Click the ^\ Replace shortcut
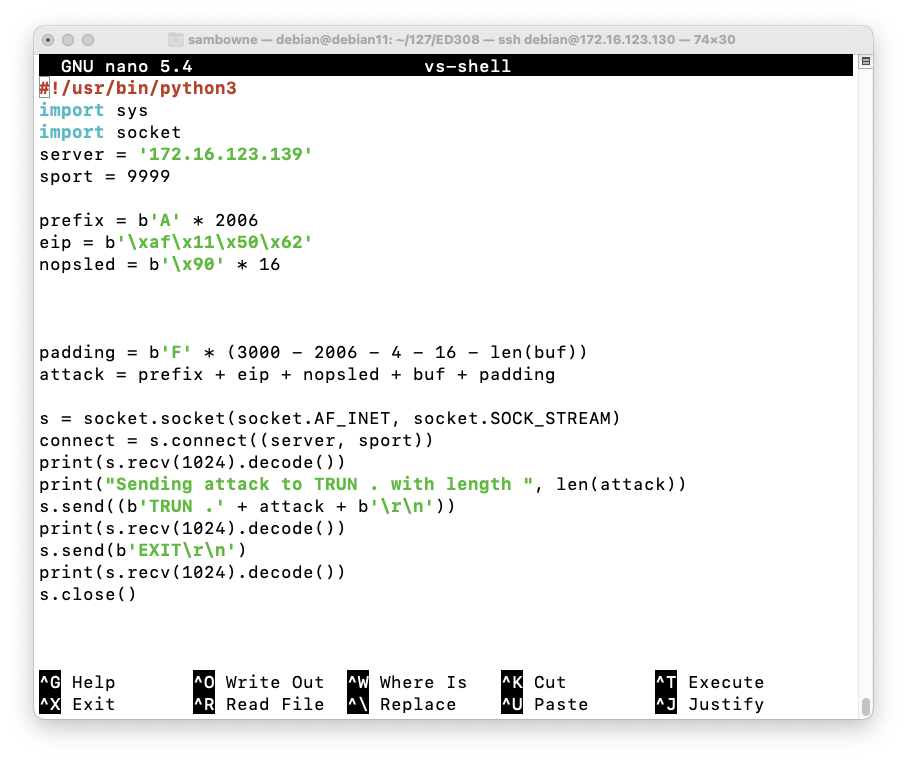The width and height of the screenshot is (907, 761). [402, 704]
